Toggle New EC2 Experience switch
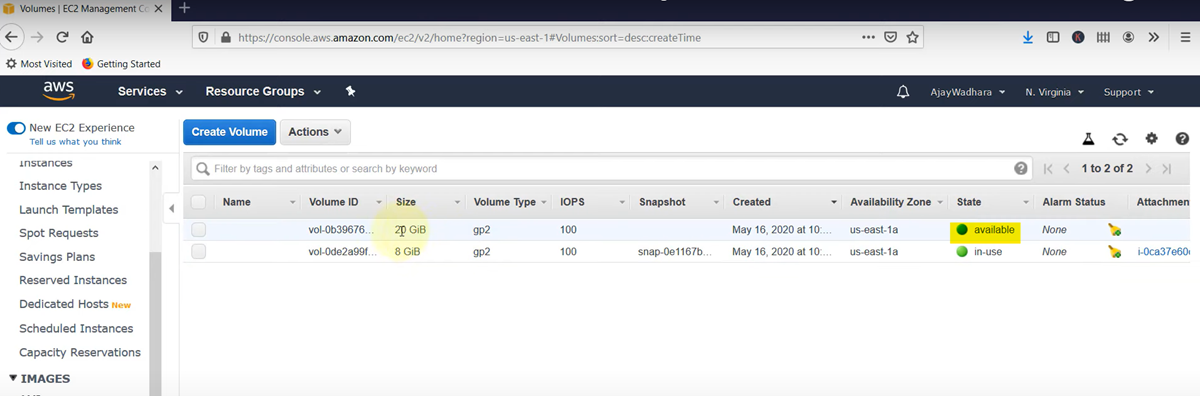Viewport: 1200px width, 396px height. click(15, 128)
